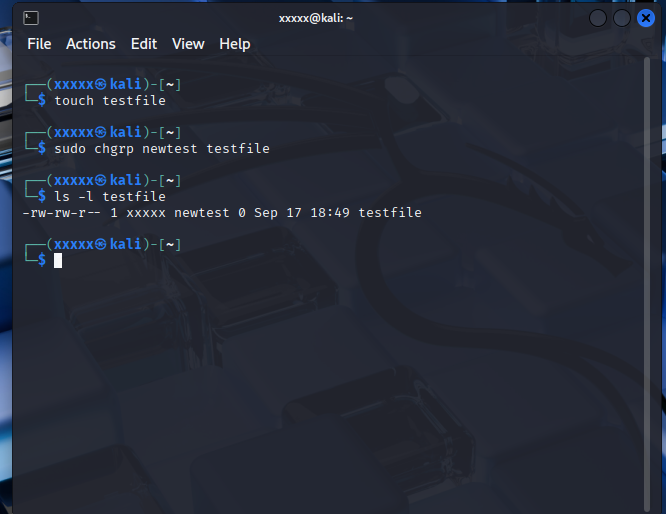
Task: Click the 'sudo chgrp newtest testfile' command
Action: coord(162,148)
